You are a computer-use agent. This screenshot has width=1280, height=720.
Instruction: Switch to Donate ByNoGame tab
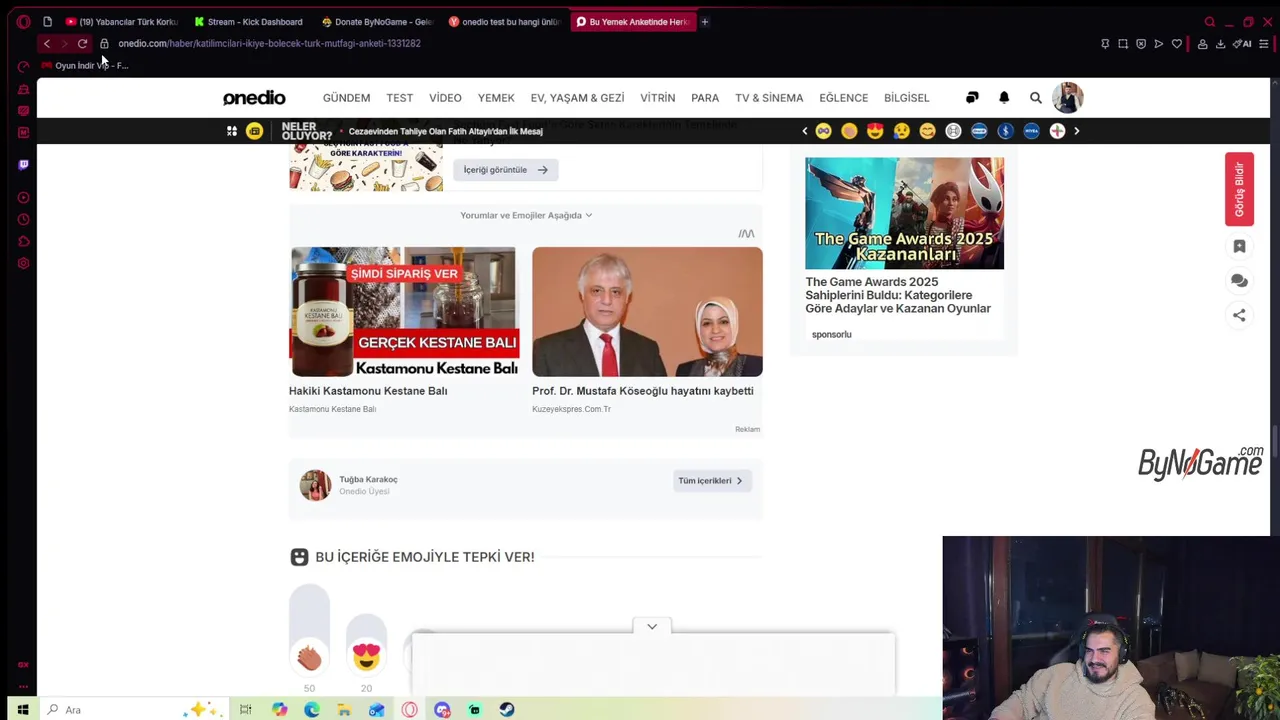[x=377, y=21]
